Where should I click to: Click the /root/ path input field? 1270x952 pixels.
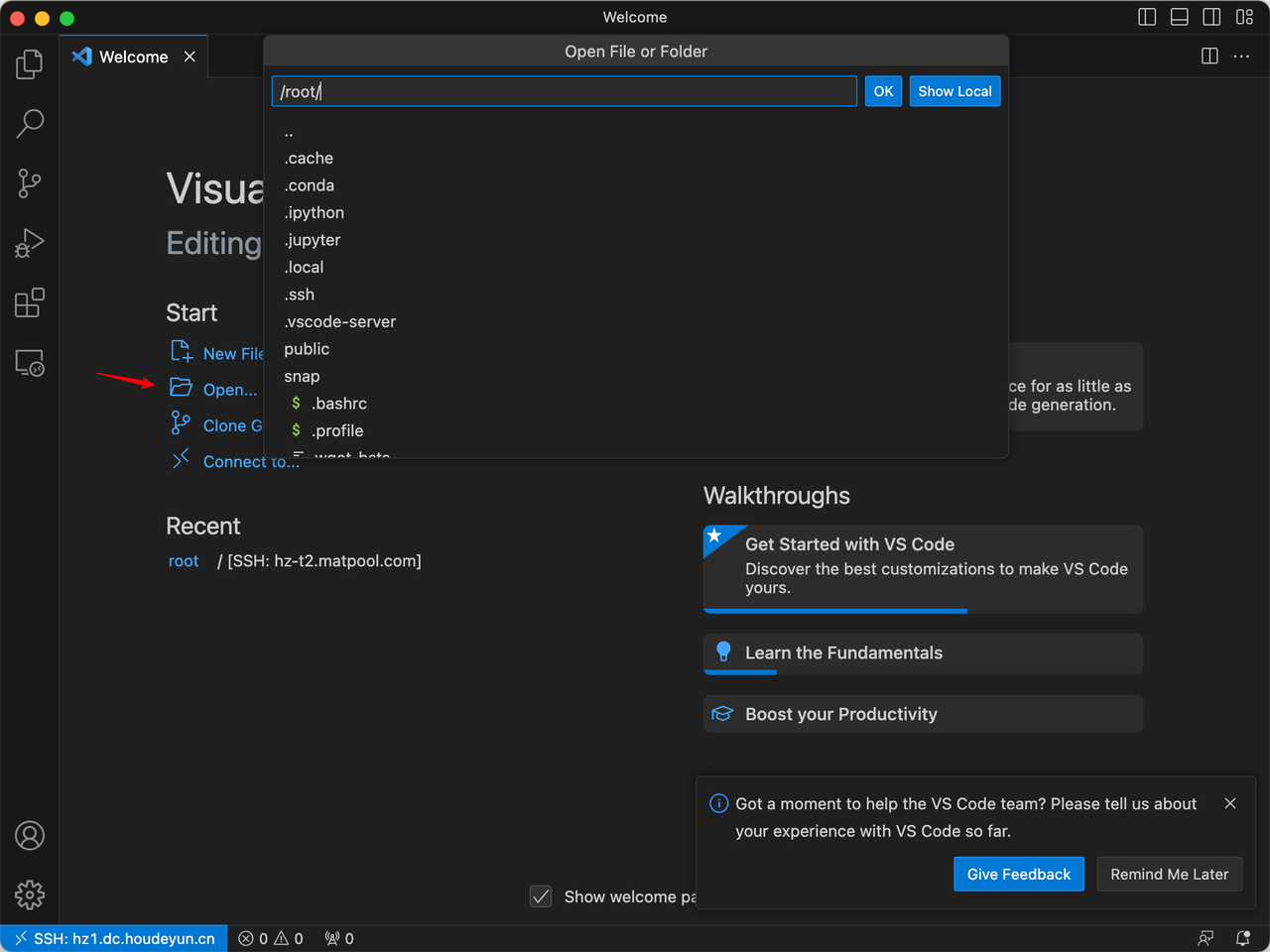point(564,91)
